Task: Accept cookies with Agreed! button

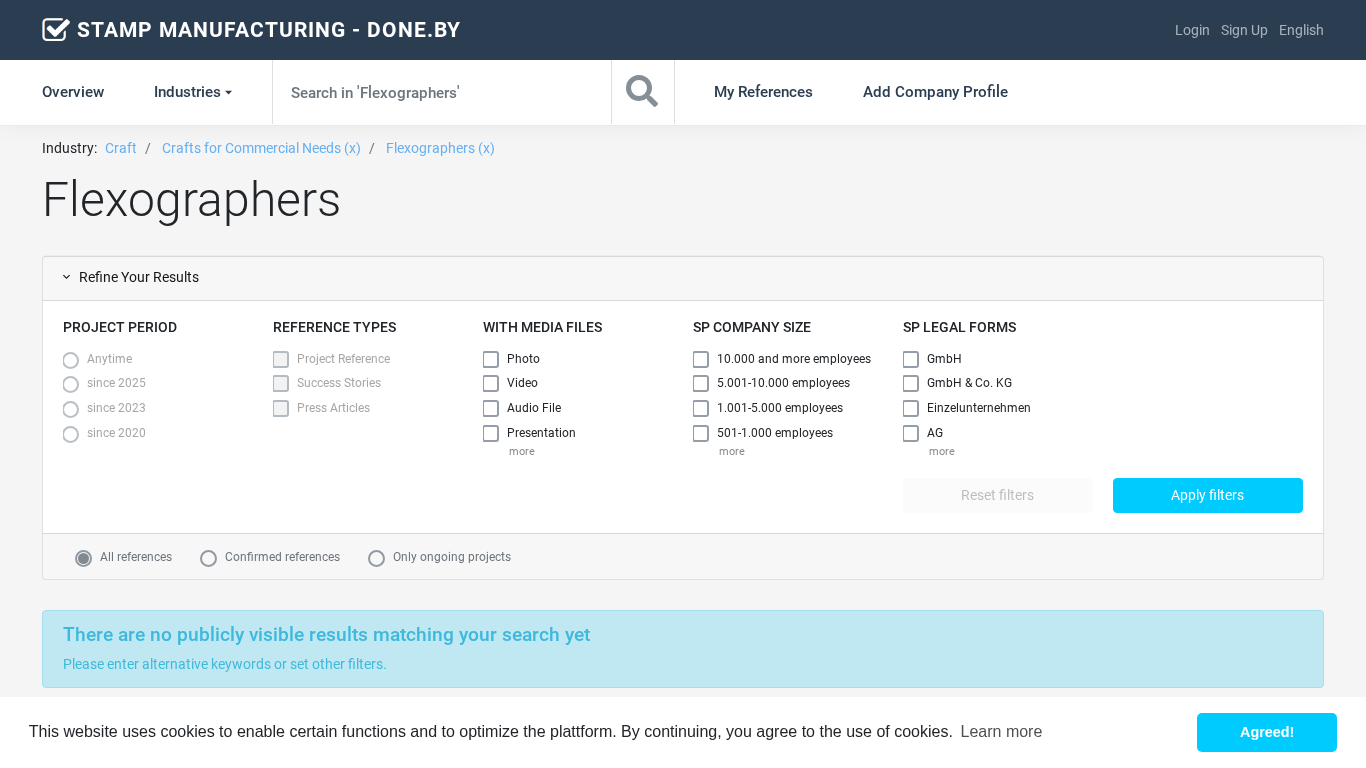Action: [x=1267, y=732]
